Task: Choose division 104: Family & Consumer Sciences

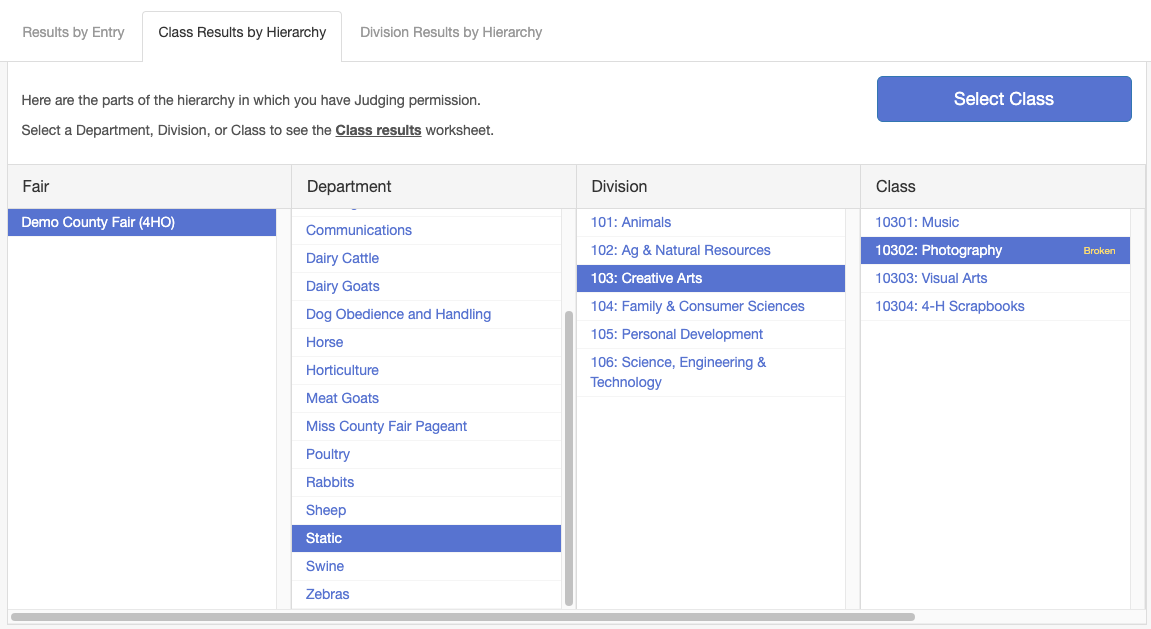Action: [x=697, y=306]
